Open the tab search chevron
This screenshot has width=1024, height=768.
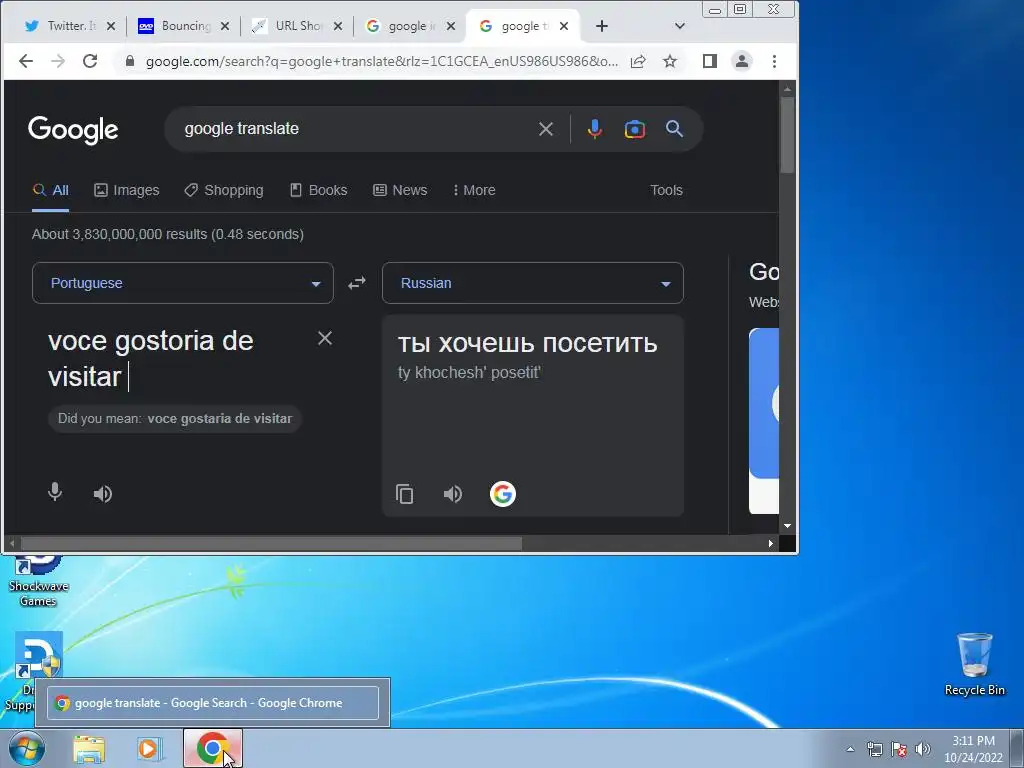[680, 26]
